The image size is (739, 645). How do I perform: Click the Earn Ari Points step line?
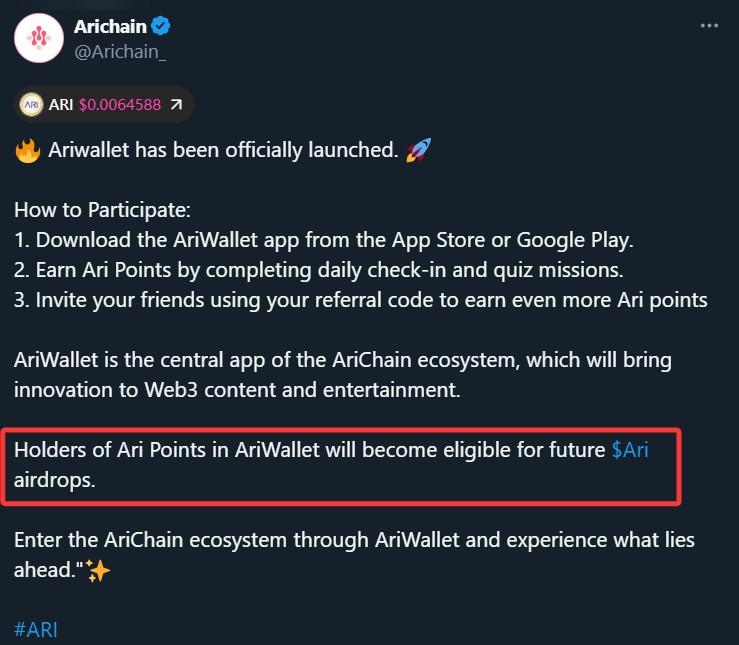[x=319, y=270]
